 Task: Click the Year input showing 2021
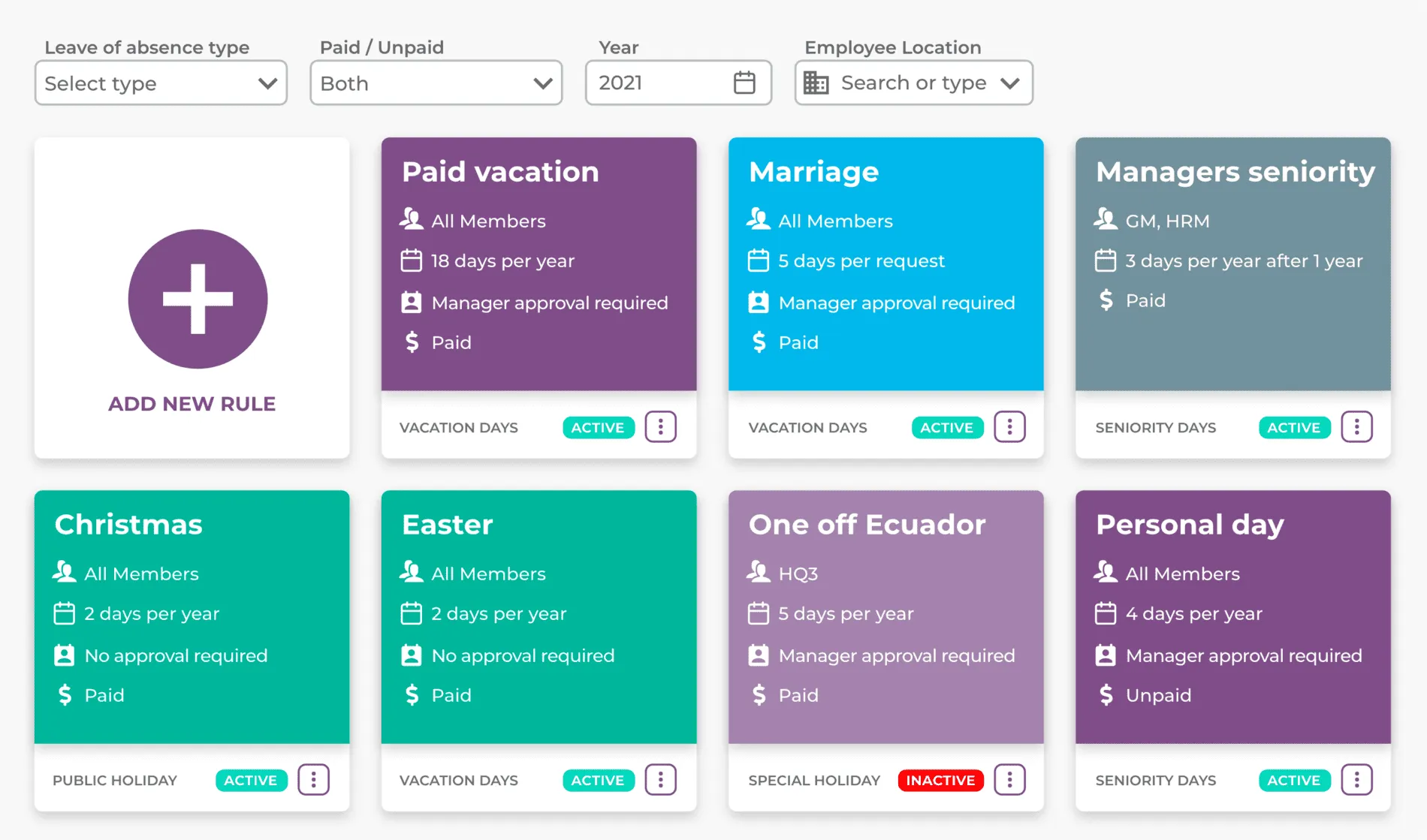pyautogui.click(x=678, y=83)
